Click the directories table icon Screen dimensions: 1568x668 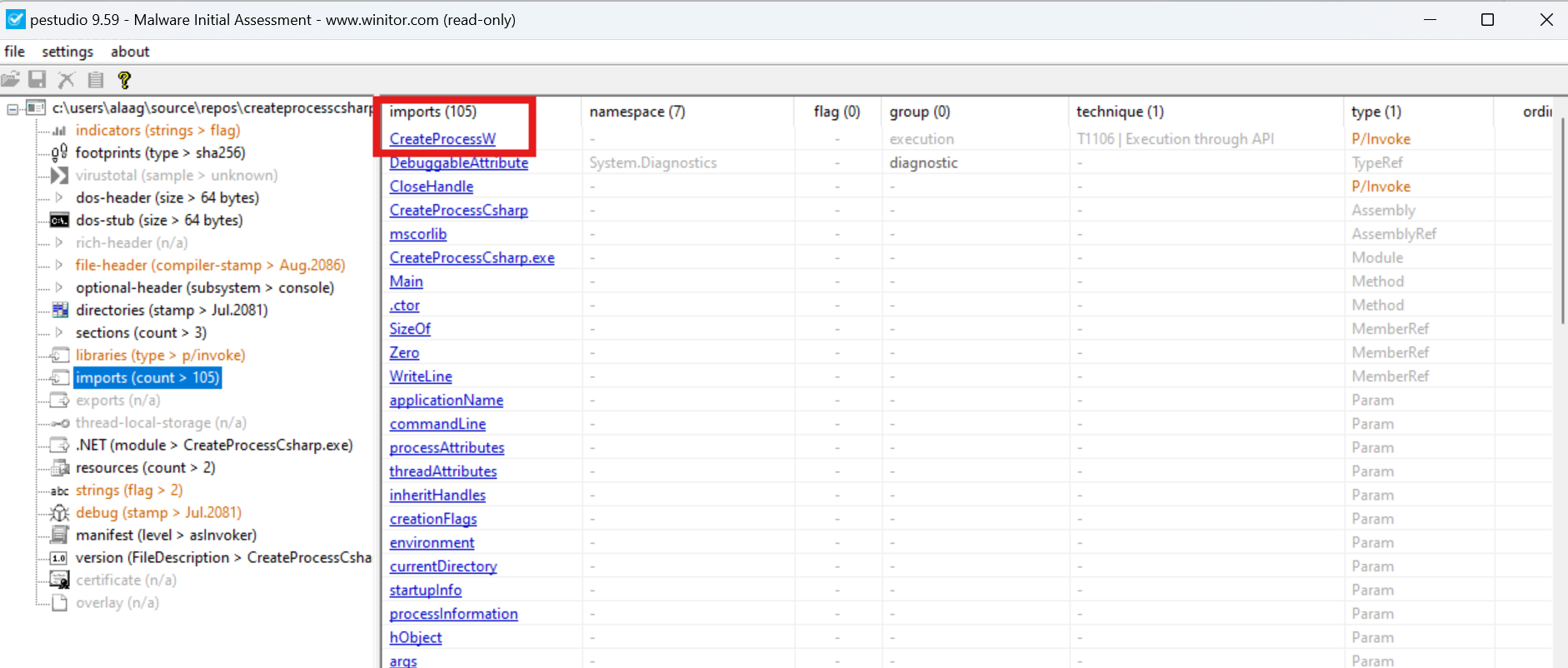(59, 311)
